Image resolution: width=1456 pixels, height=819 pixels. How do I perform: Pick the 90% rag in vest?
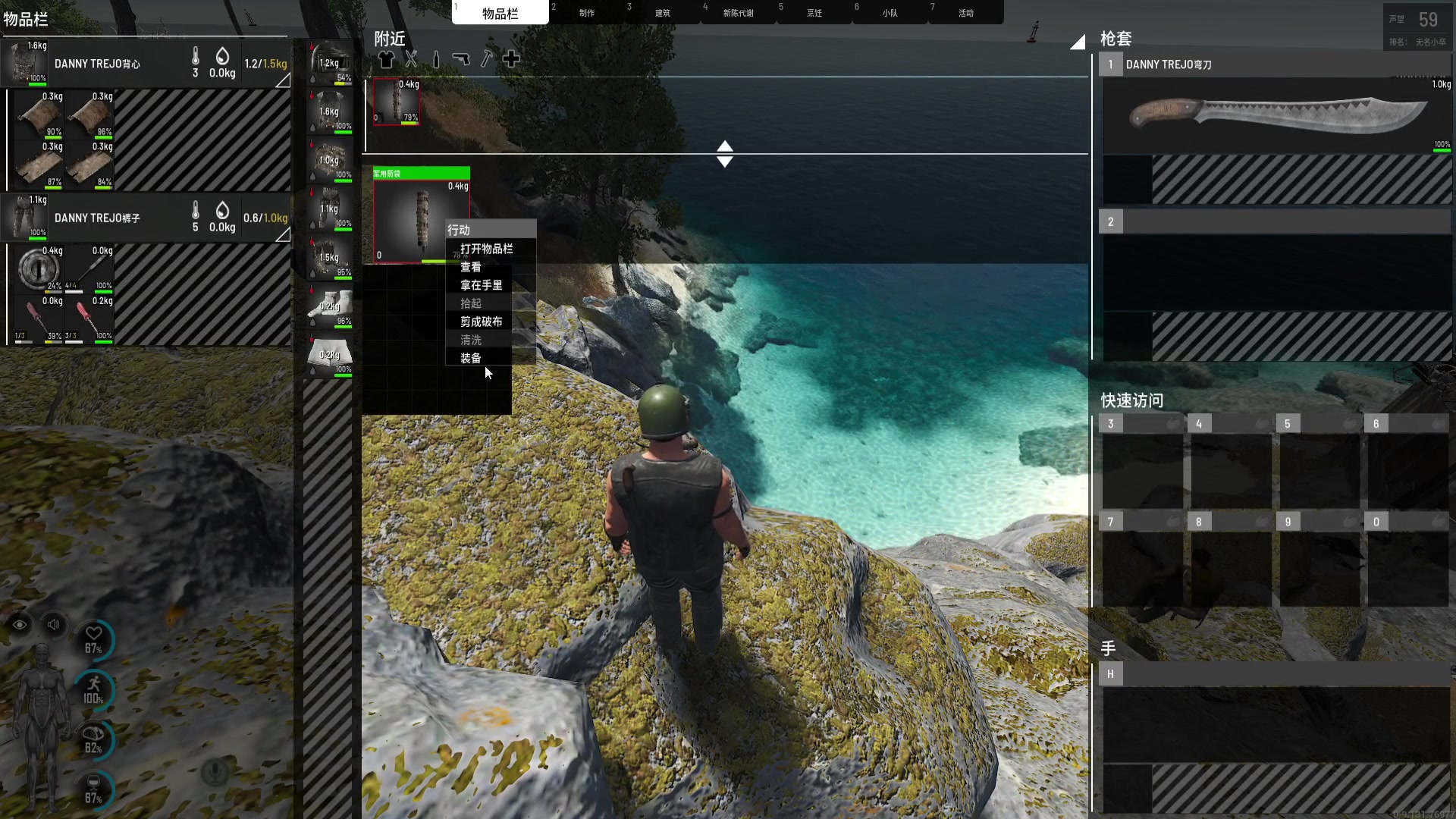tap(39, 115)
